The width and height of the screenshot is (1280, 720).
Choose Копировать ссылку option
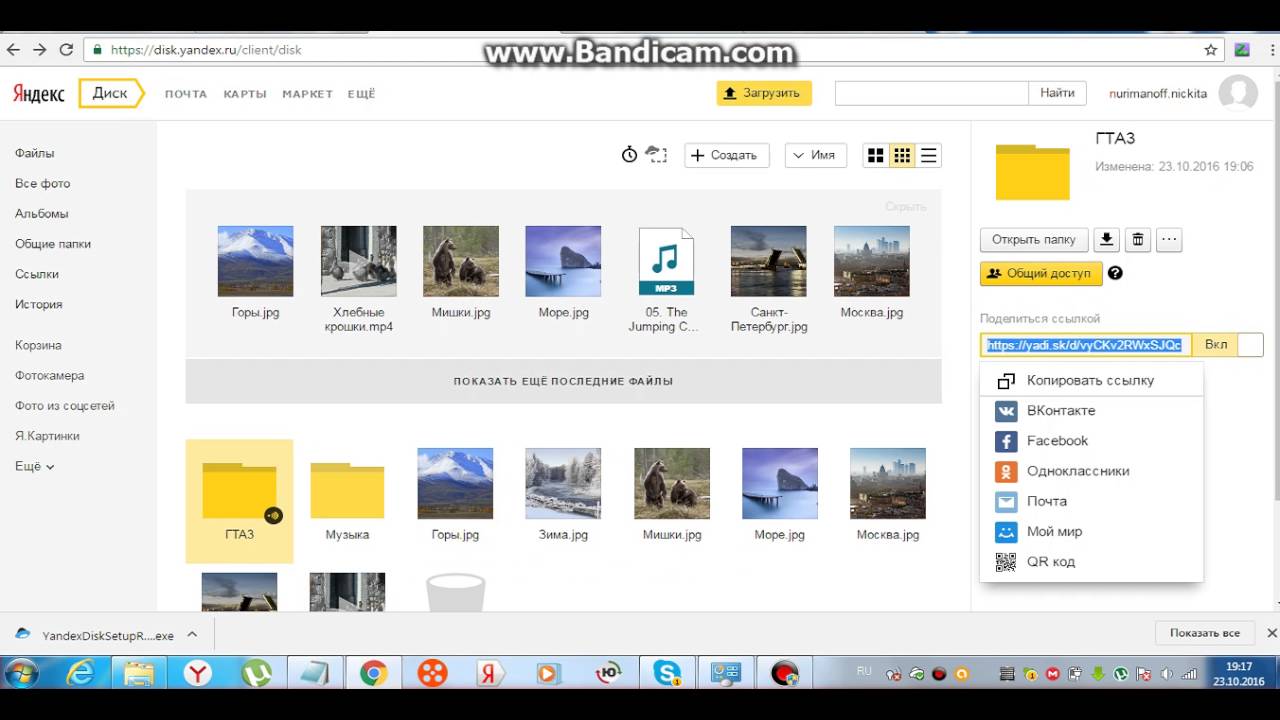[x=1091, y=380]
